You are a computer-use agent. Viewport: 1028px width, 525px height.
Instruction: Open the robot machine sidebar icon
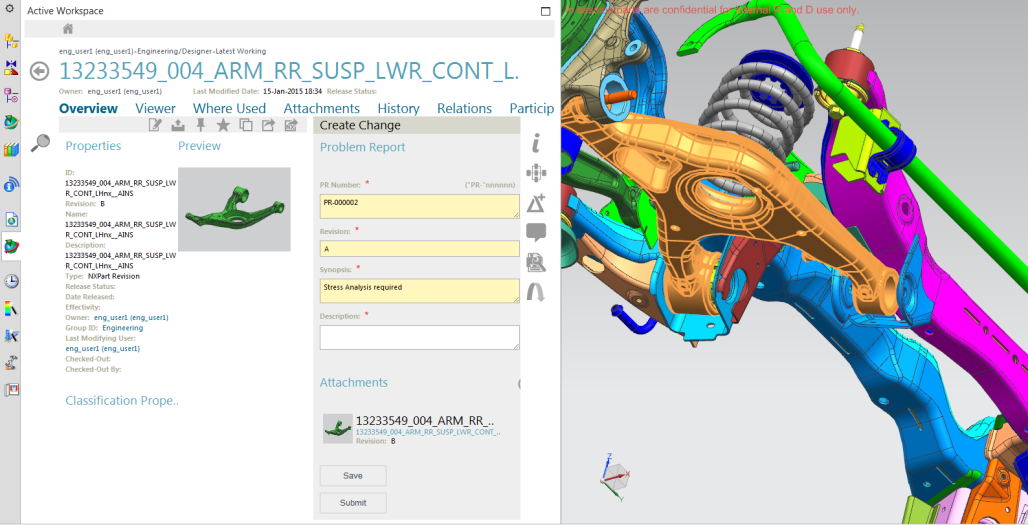tap(11, 362)
